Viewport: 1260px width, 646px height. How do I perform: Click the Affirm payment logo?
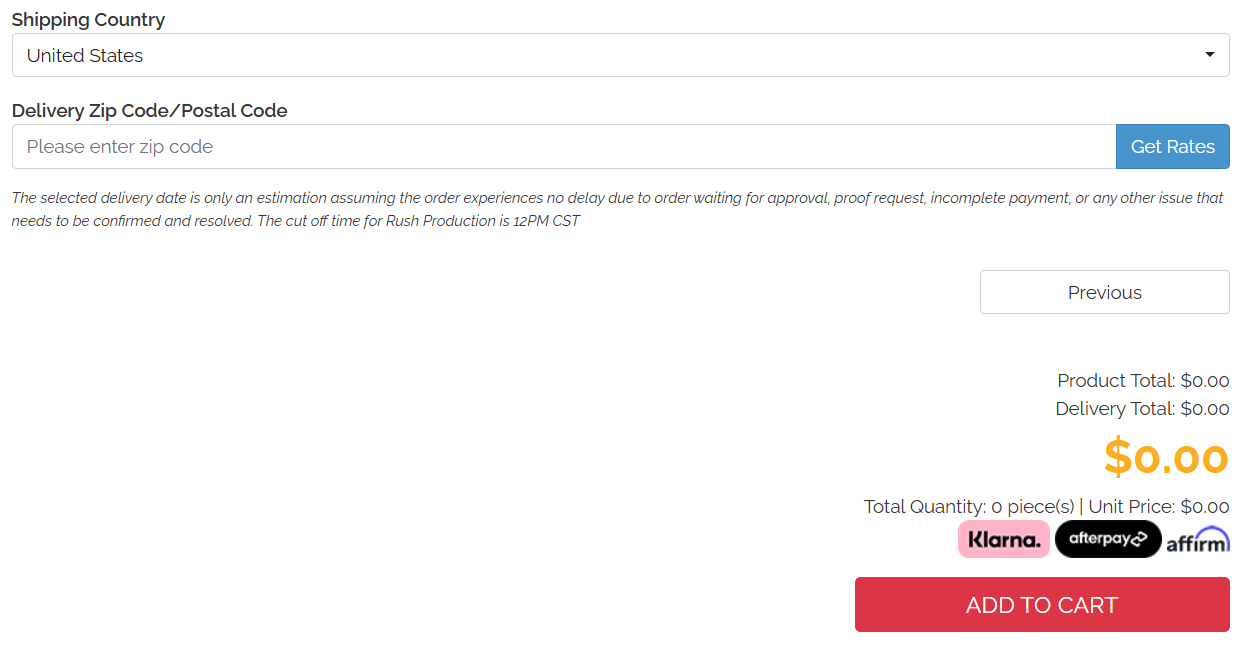1197,541
